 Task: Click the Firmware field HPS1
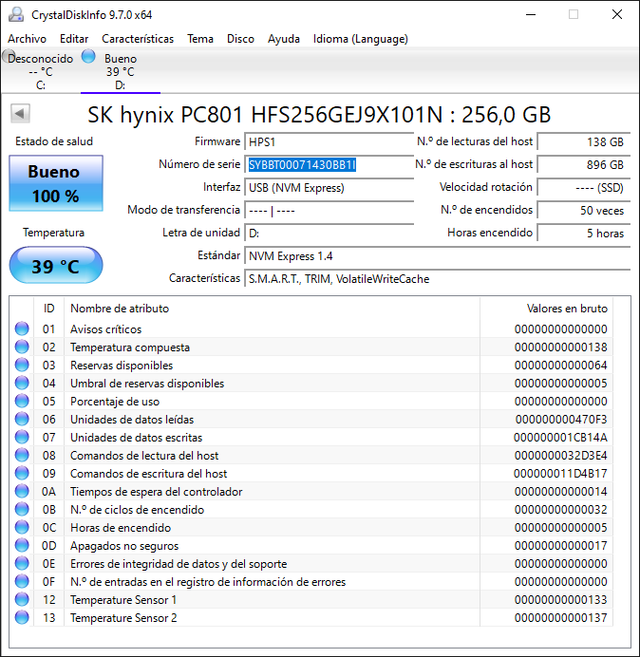[329, 142]
